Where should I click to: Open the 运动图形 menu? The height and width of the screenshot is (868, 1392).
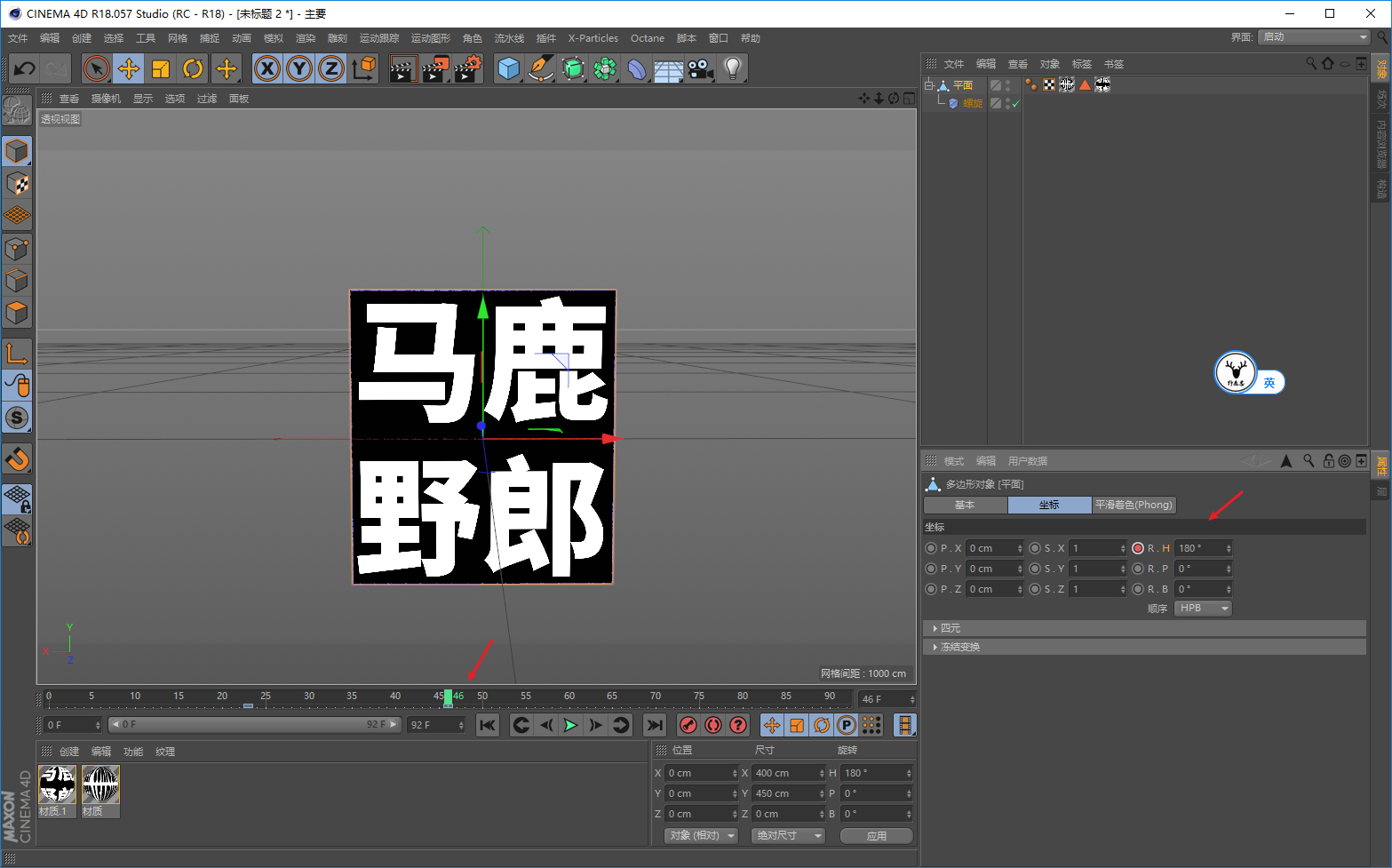pyautogui.click(x=430, y=38)
